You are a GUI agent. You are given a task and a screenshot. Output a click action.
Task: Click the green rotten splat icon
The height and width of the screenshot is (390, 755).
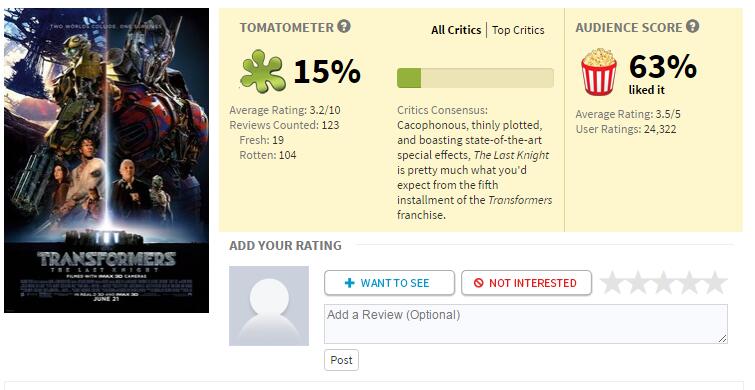262,71
